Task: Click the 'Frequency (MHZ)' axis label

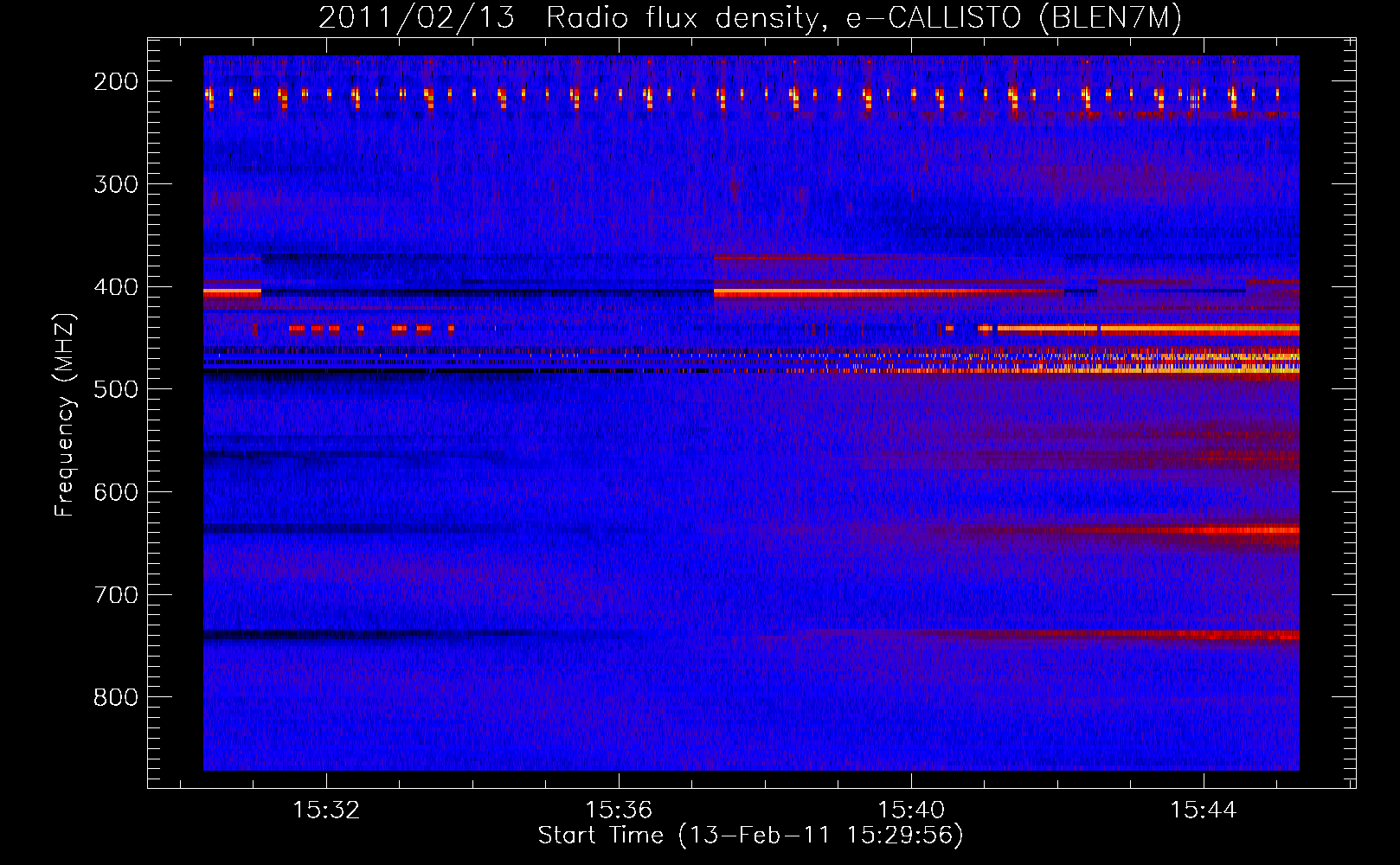Action: 66,414
